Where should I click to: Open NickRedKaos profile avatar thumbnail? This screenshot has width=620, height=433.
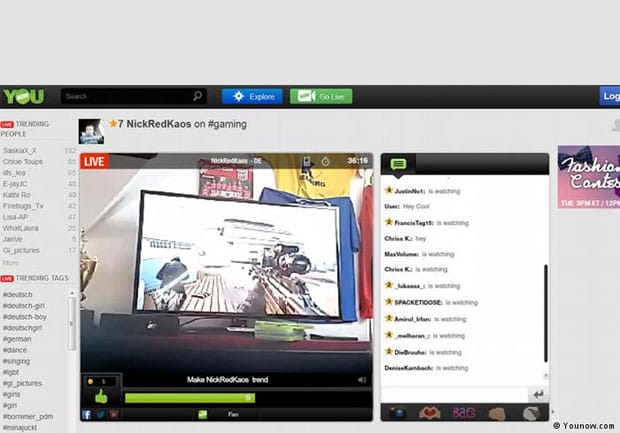click(x=91, y=131)
